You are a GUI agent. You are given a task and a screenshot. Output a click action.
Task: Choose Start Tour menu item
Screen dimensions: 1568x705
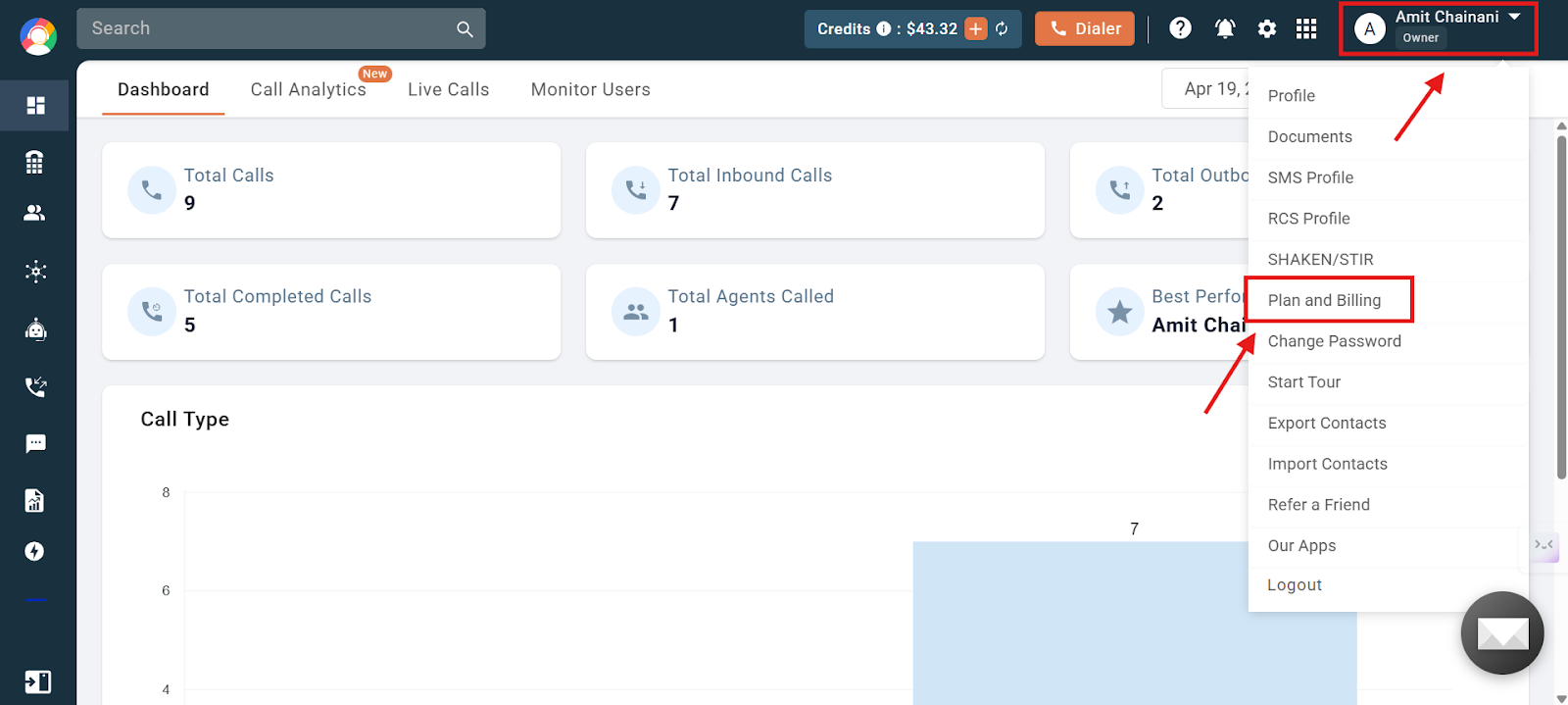(1388, 382)
